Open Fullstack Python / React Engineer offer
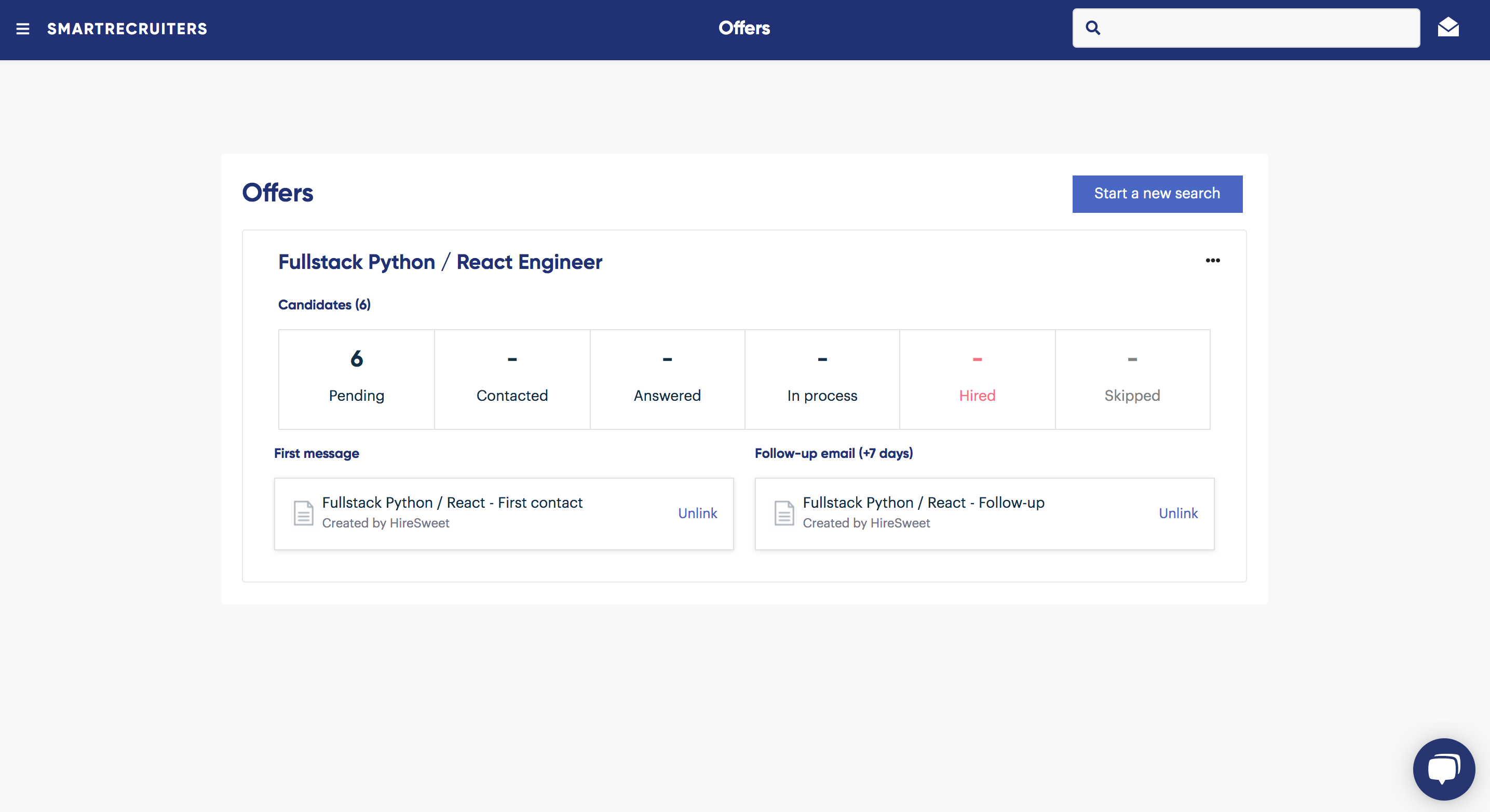Screen dimensions: 1490x812 tap(440, 262)
